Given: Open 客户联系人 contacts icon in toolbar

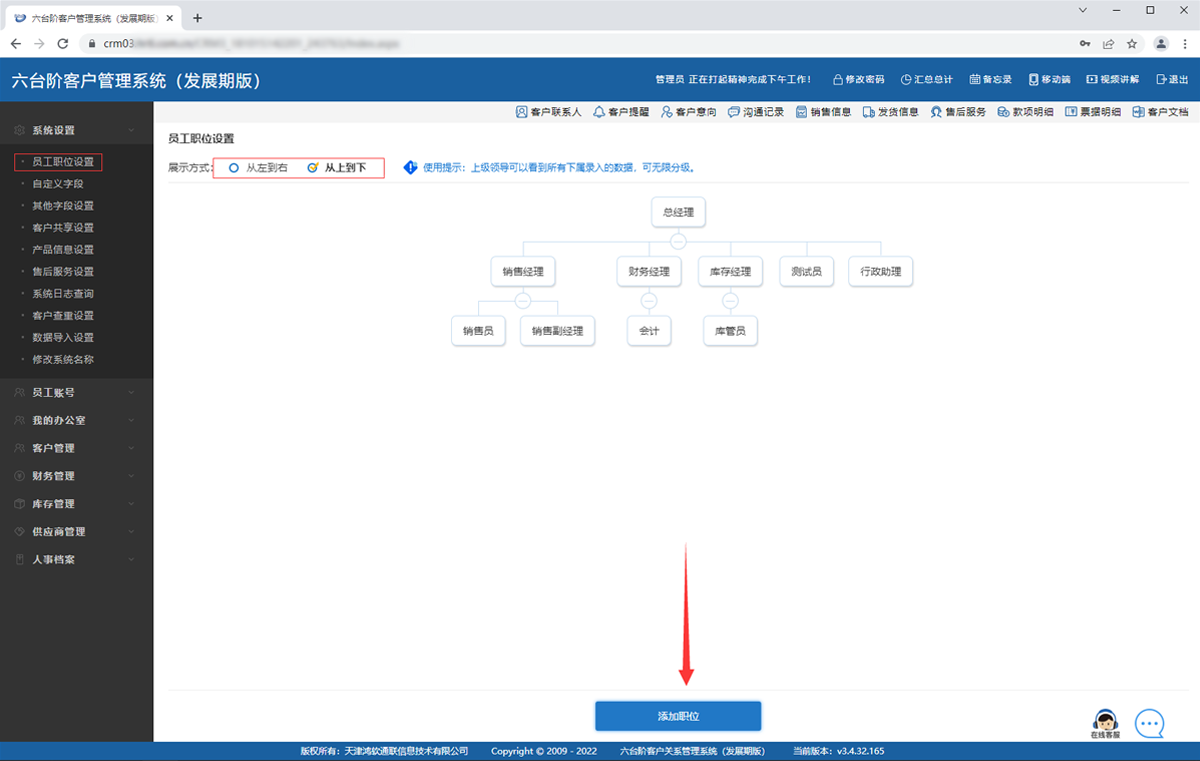Looking at the screenshot, I should point(521,112).
